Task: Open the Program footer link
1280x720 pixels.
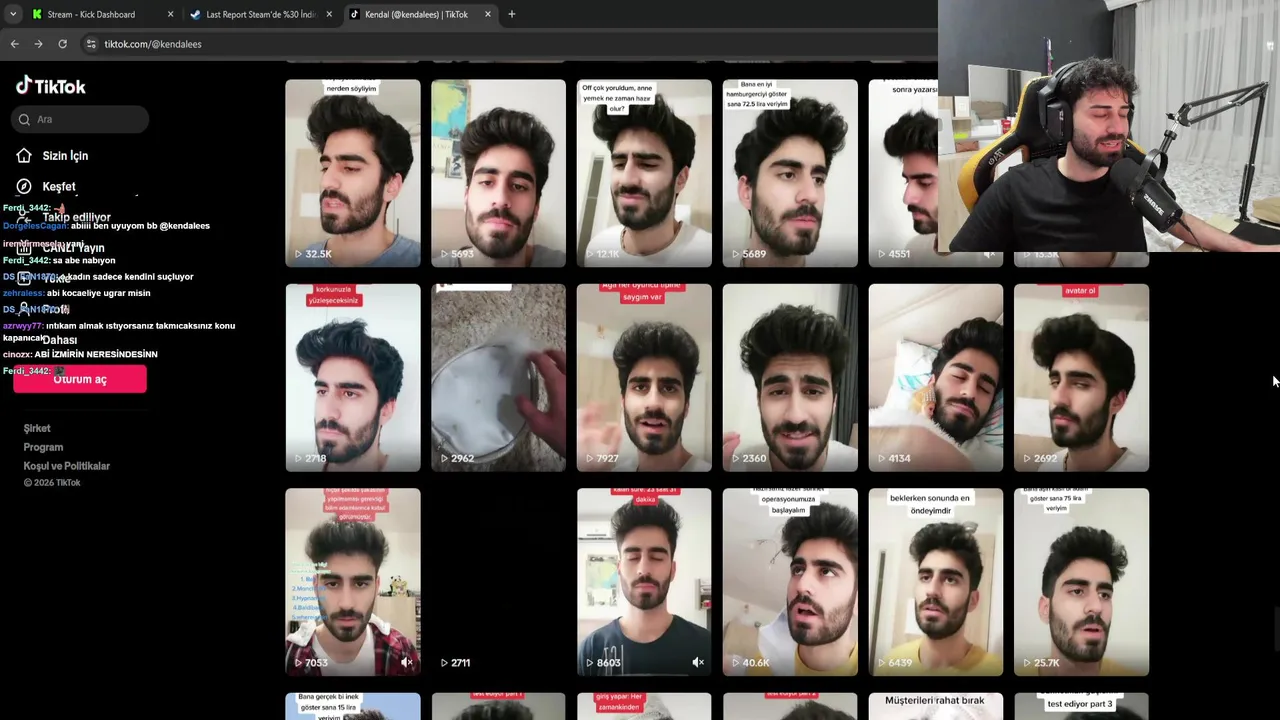Action: point(43,447)
